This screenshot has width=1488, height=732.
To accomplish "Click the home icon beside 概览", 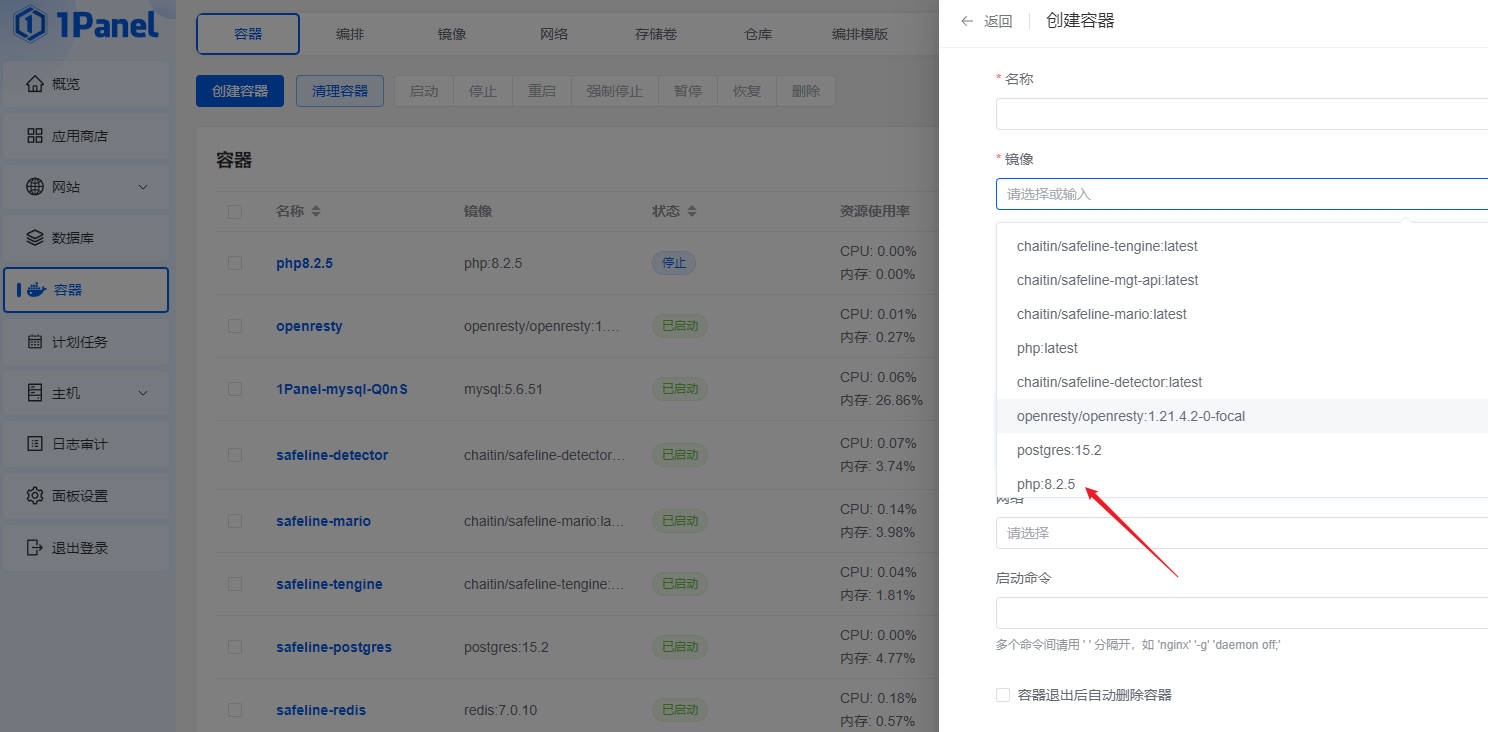I will (x=35, y=84).
